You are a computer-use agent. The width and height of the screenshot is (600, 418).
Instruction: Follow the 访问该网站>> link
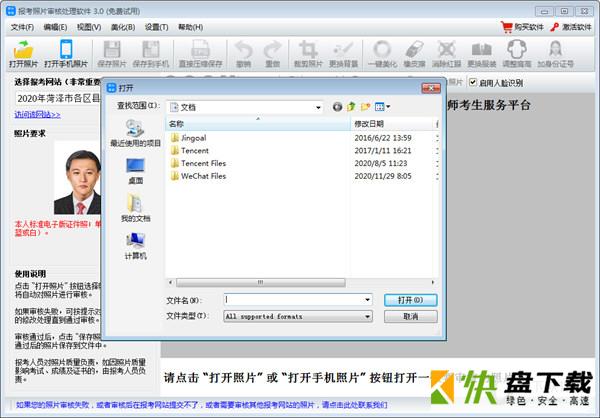[x=37, y=114]
